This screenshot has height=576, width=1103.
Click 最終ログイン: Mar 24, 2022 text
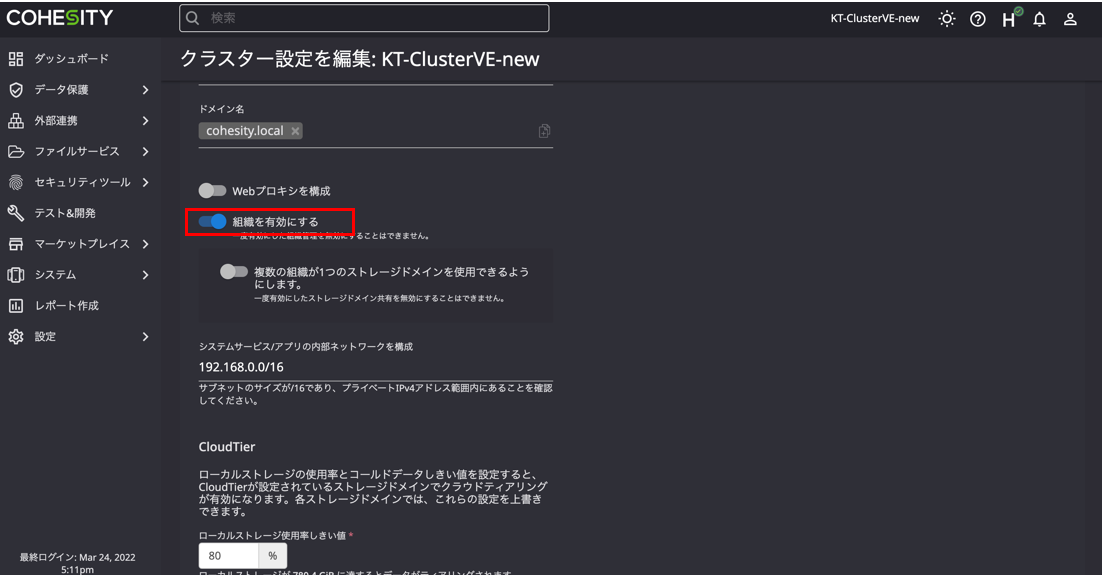(x=77, y=557)
